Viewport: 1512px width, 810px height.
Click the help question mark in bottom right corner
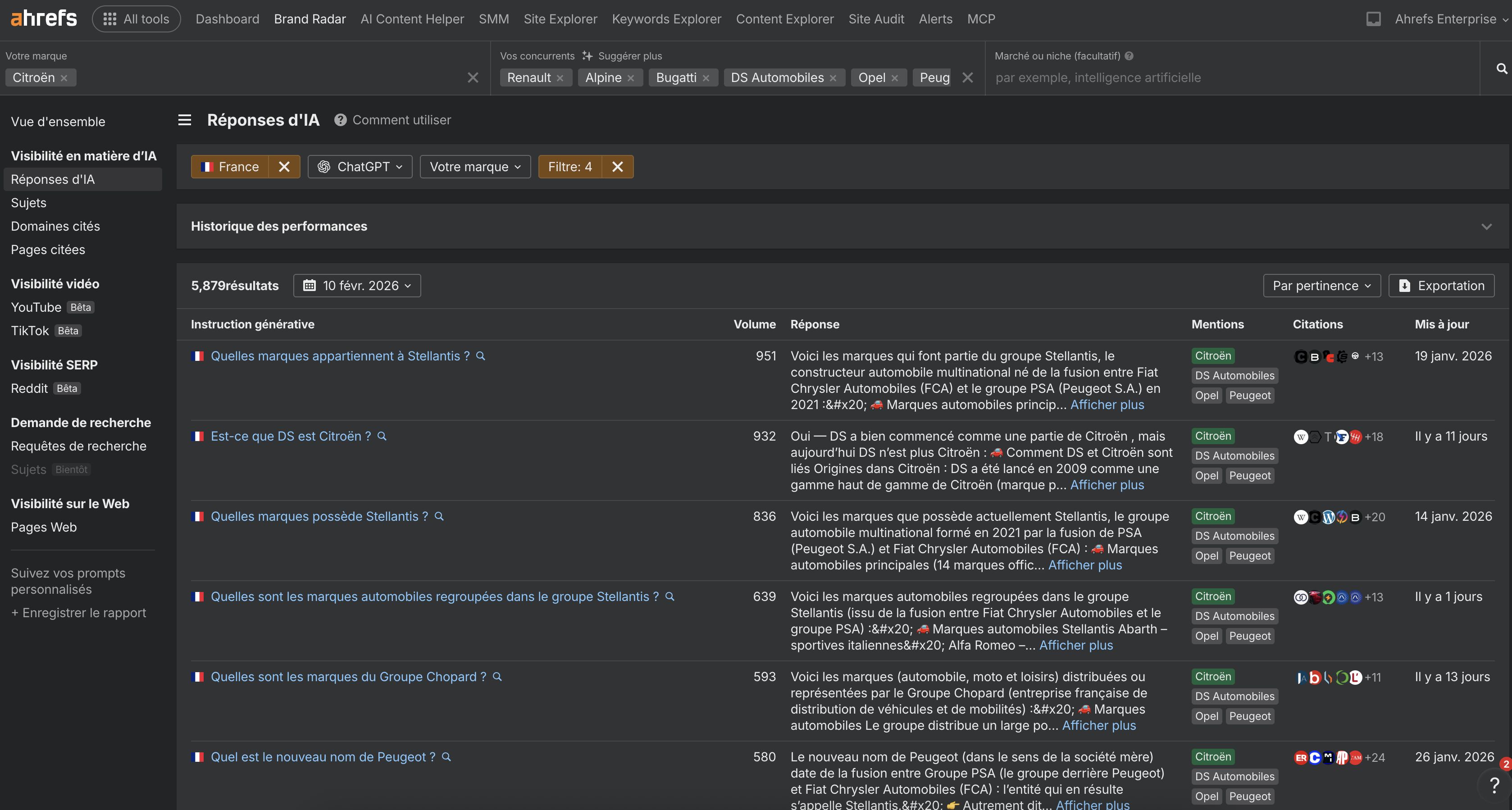click(x=1494, y=785)
